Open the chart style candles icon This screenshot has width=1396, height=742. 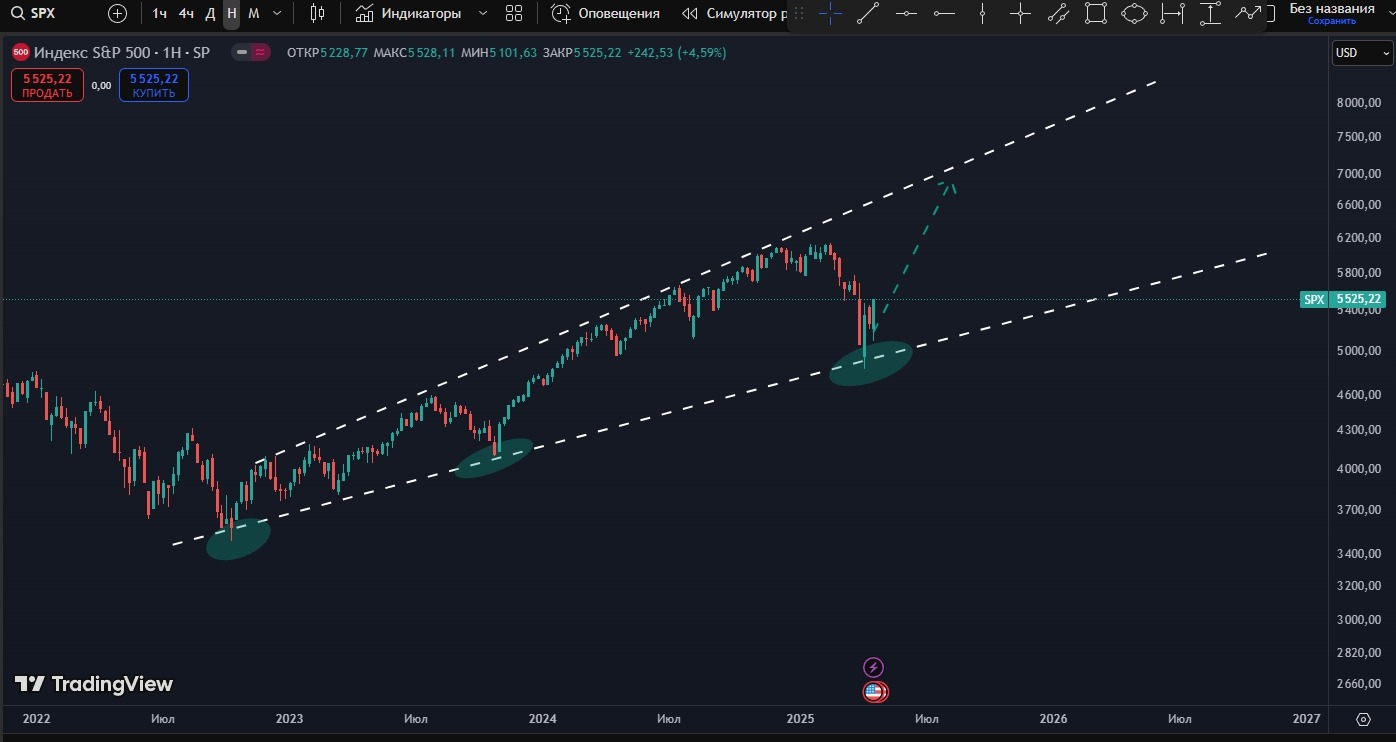click(x=316, y=13)
